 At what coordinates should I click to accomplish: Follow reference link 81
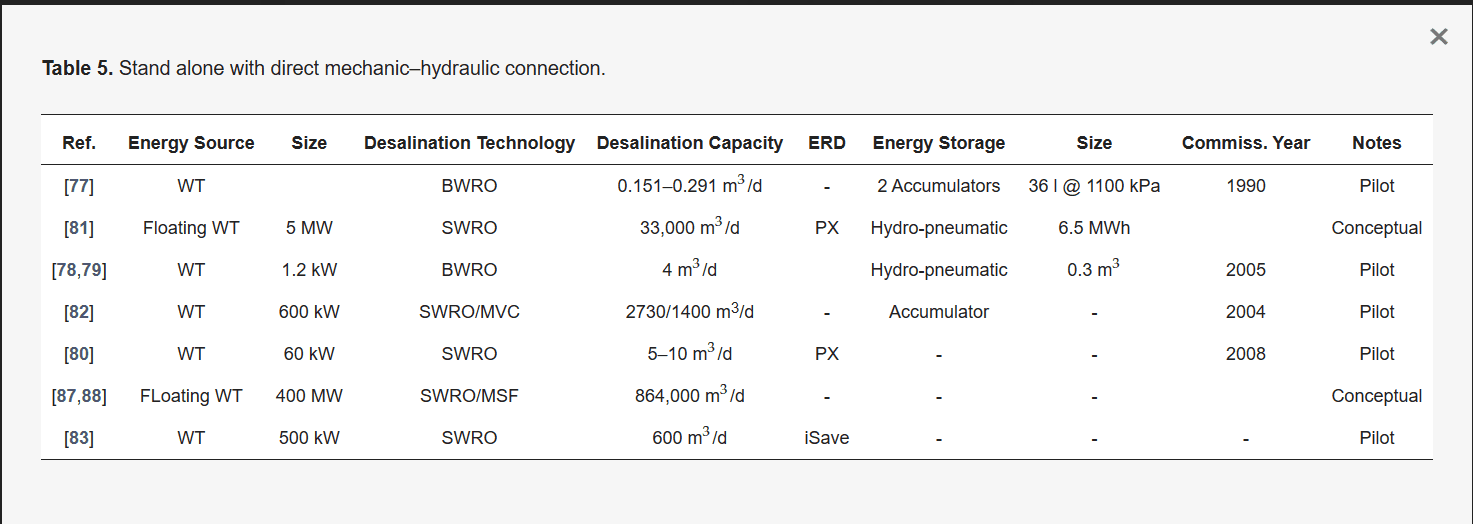79,228
